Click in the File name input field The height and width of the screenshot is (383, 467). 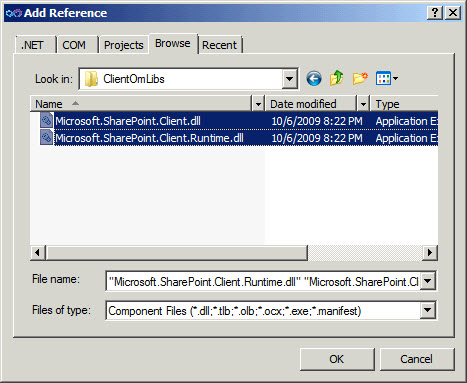(x=263, y=282)
